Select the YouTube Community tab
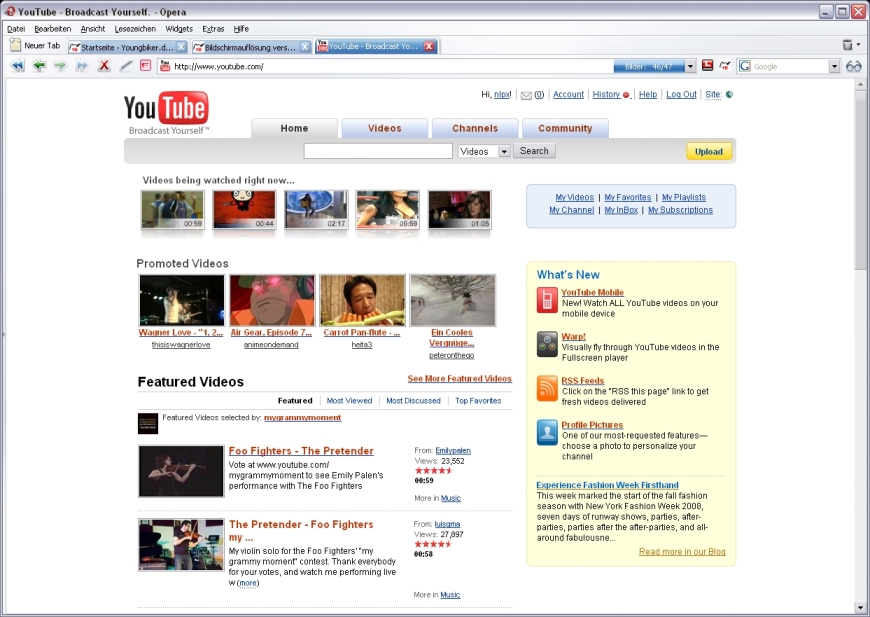 (565, 128)
